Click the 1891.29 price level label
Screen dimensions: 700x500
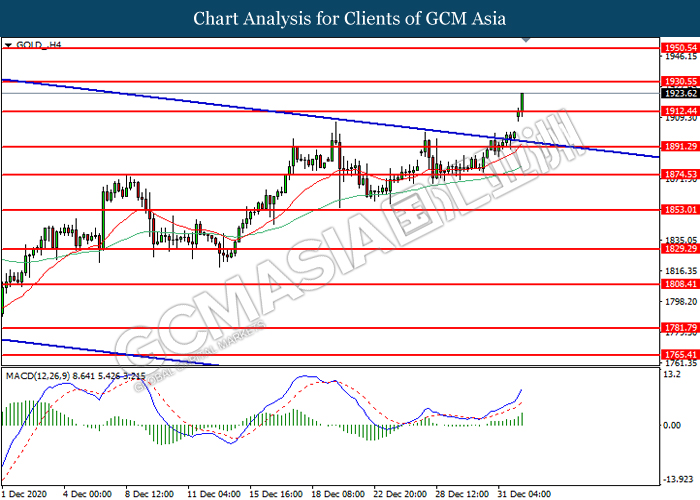680,146
